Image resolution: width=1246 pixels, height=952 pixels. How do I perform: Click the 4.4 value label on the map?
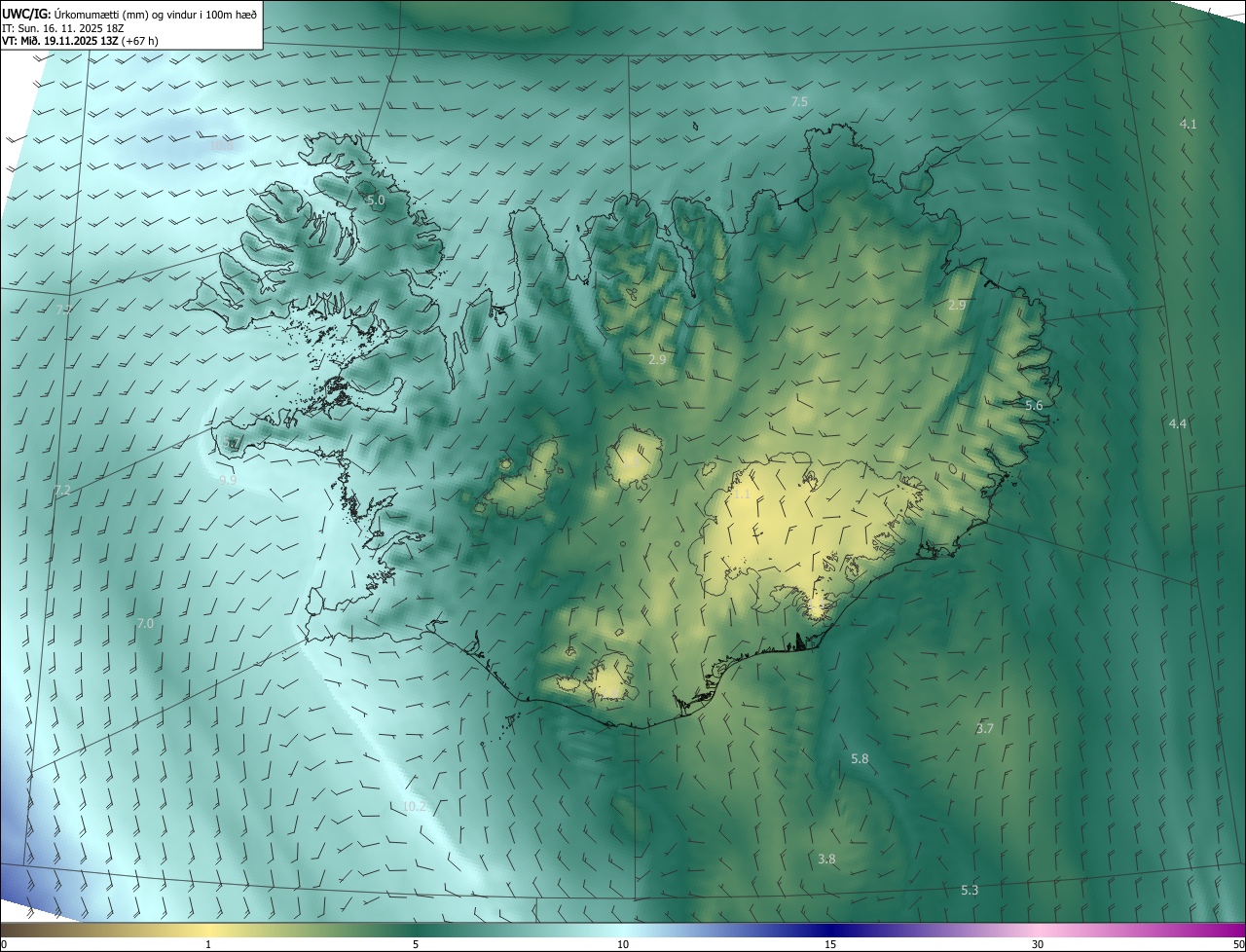click(x=1177, y=423)
